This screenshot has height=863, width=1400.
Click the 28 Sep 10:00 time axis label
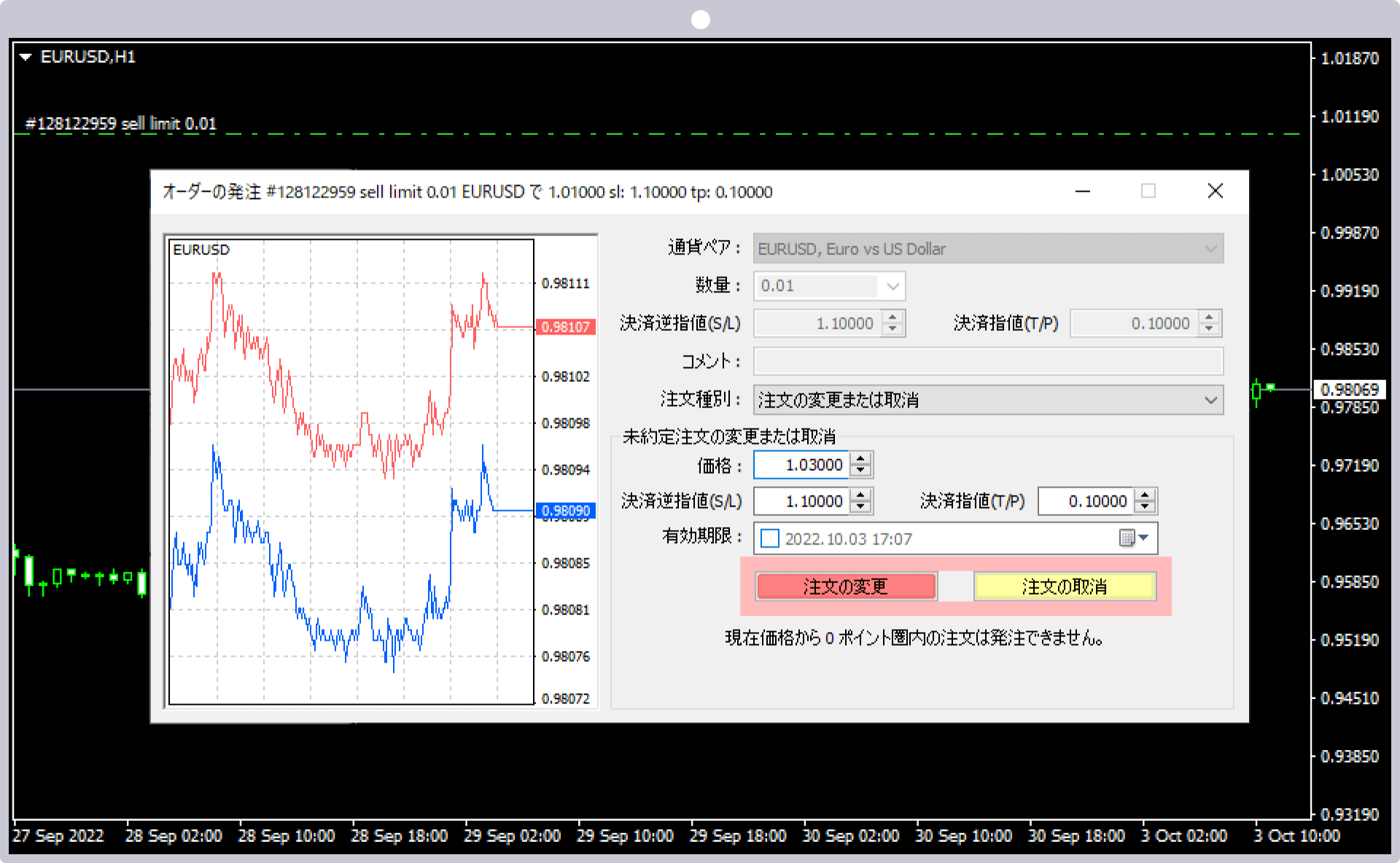click(x=287, y=836)
